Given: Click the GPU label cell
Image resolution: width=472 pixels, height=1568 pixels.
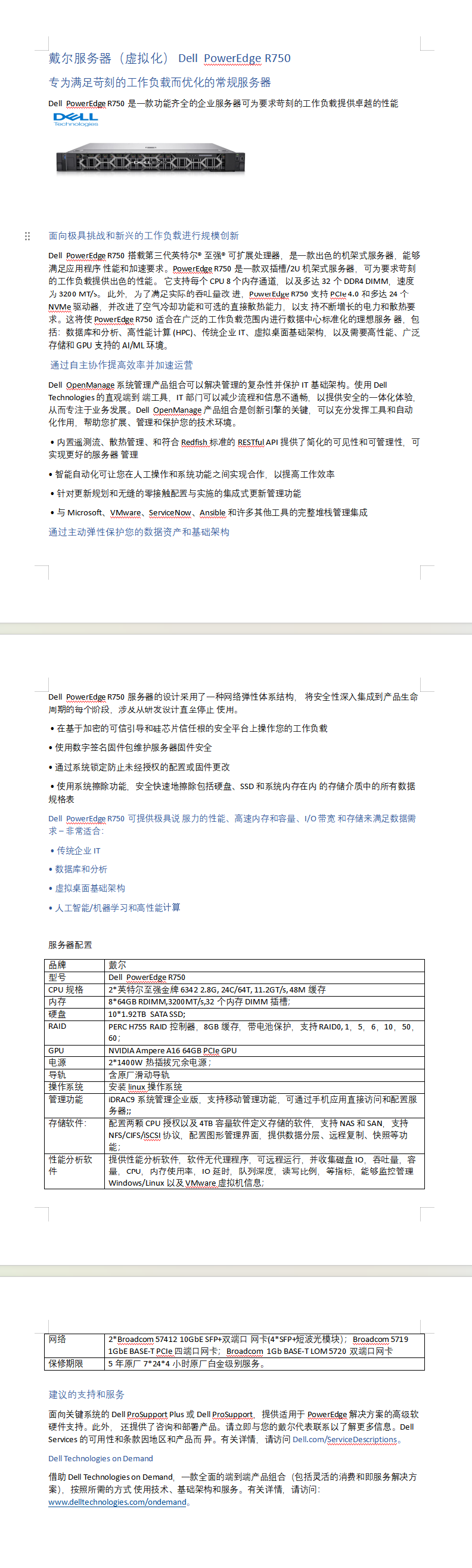Looking at the screenshot, I should point(74,1051).
